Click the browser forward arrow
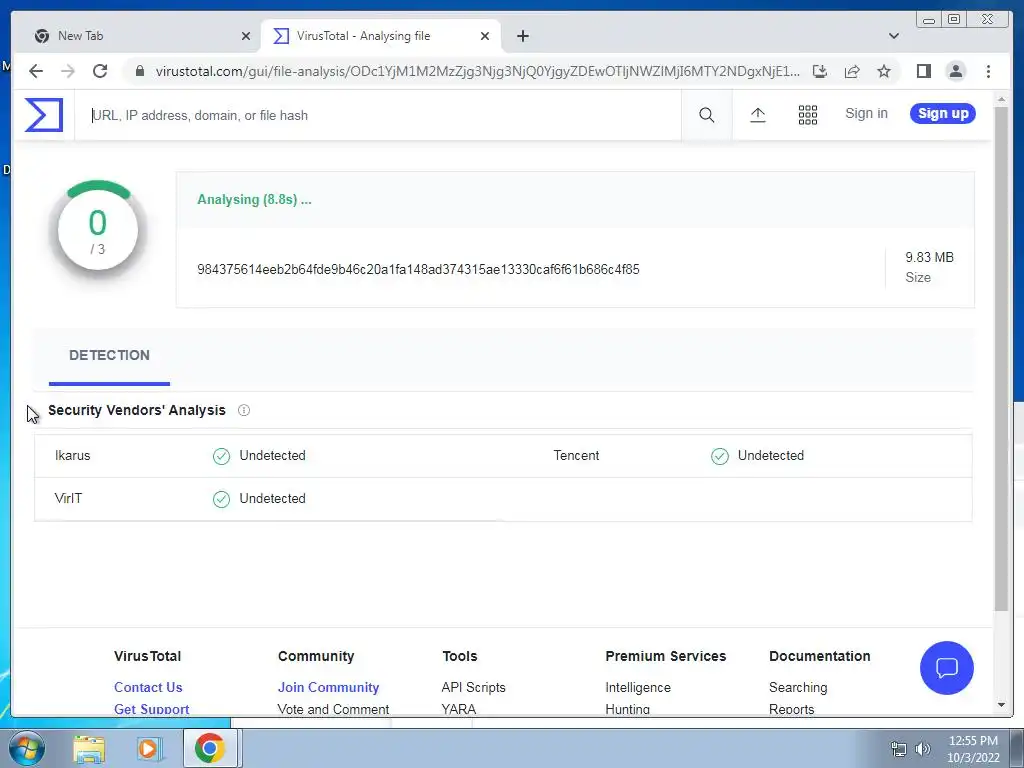 click(68, 71)
